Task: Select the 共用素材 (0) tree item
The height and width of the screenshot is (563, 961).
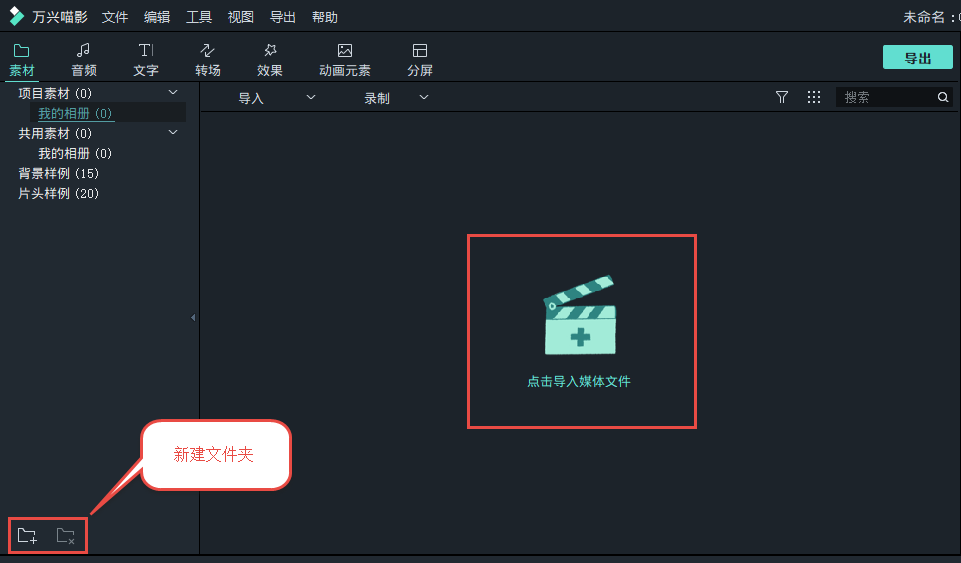Action: click(55, 134)
